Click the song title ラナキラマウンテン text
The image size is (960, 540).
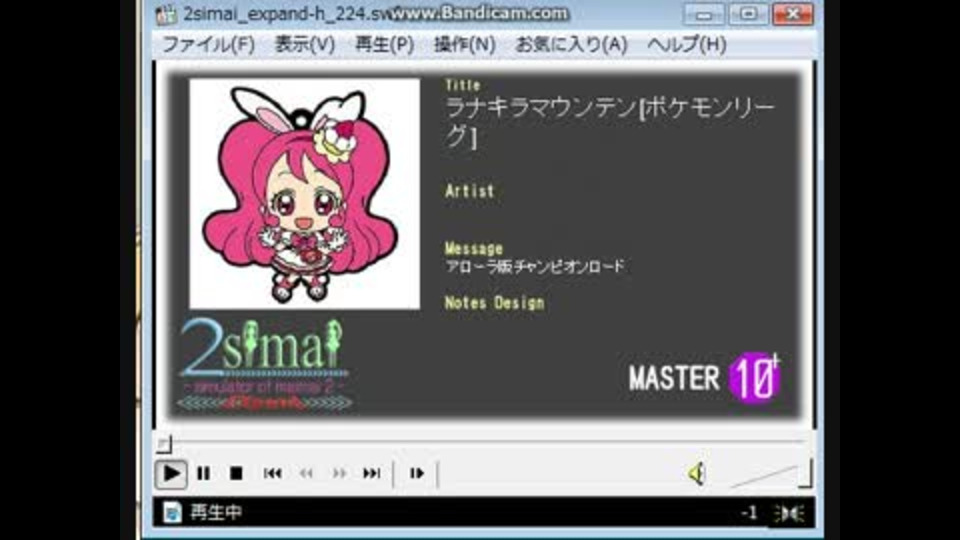[609, 122]
